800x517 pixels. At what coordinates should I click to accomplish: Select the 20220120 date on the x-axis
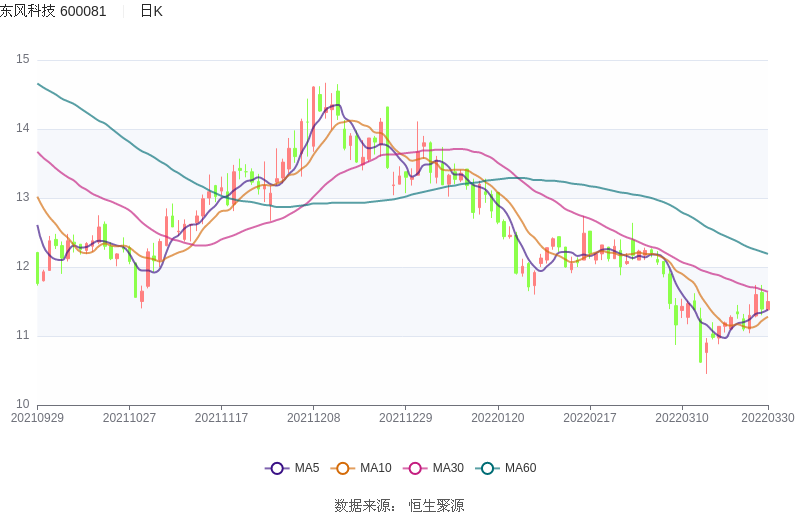pyautogui.click(x=498, y=418)
